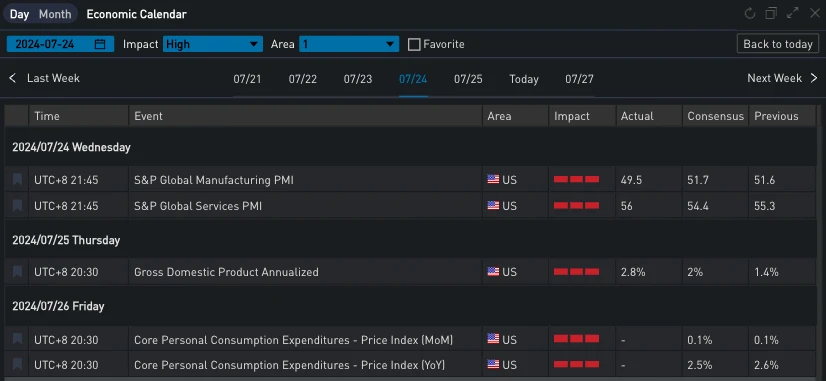Switch to the Today tab
Screen dimensions: 826x381
(x=524, y=79)
